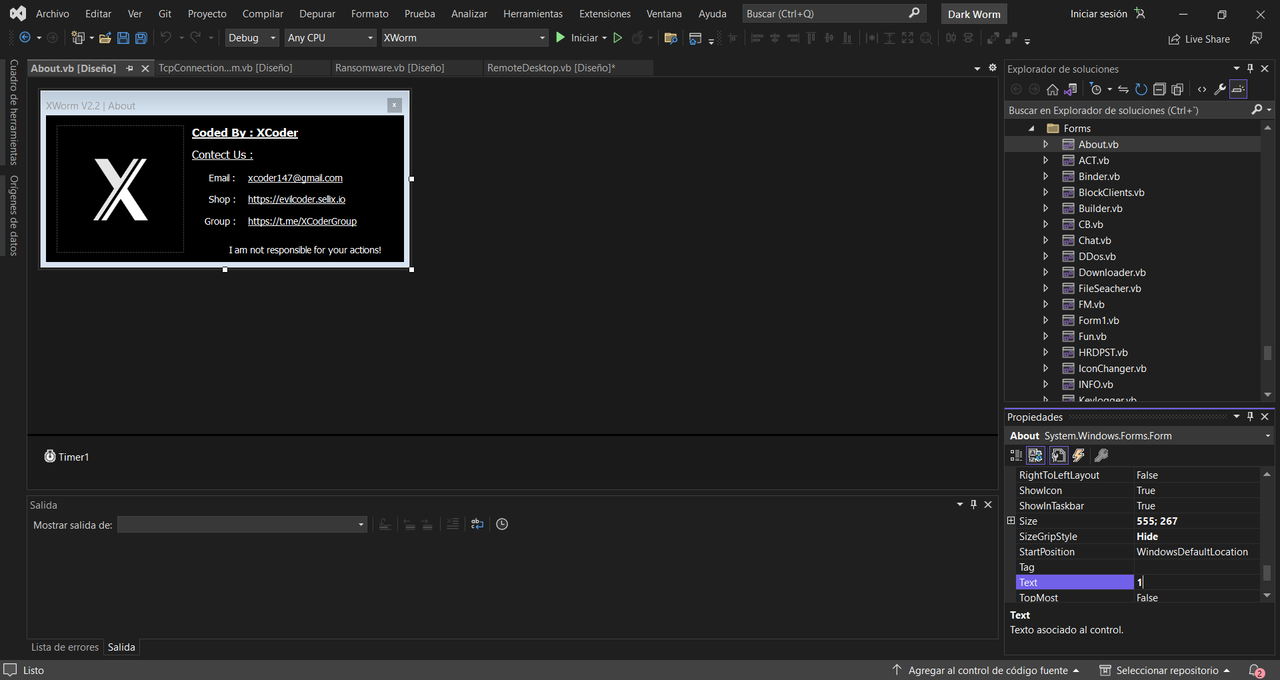Click Agregar al control de código fuente
Viewport: 1280px width, 680px height.
tap(985, 670)
